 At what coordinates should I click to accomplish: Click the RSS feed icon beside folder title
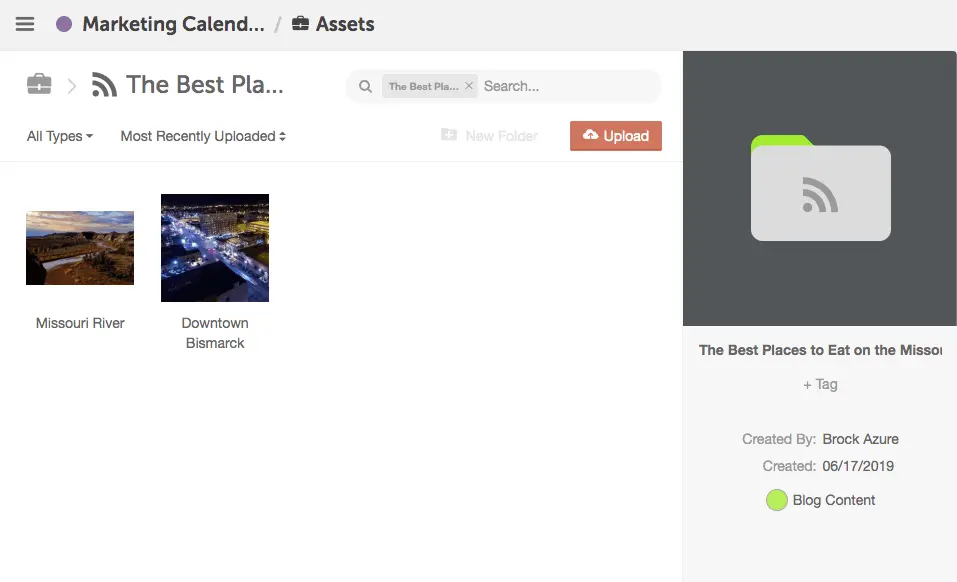click(104, 85)
